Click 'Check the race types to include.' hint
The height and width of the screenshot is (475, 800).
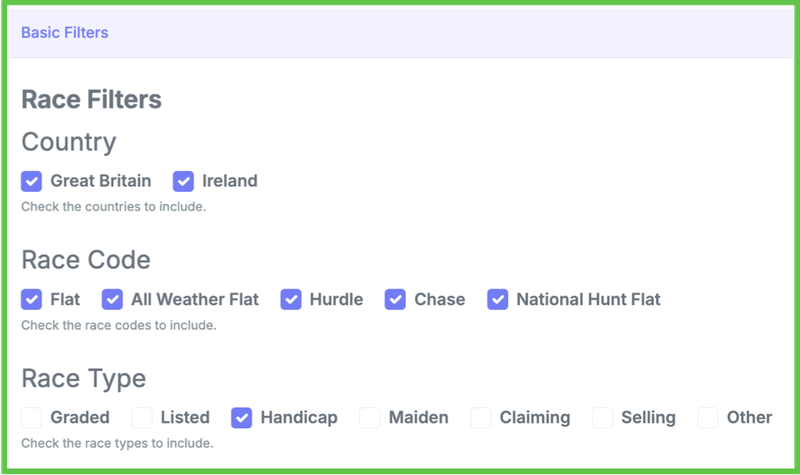117,443
